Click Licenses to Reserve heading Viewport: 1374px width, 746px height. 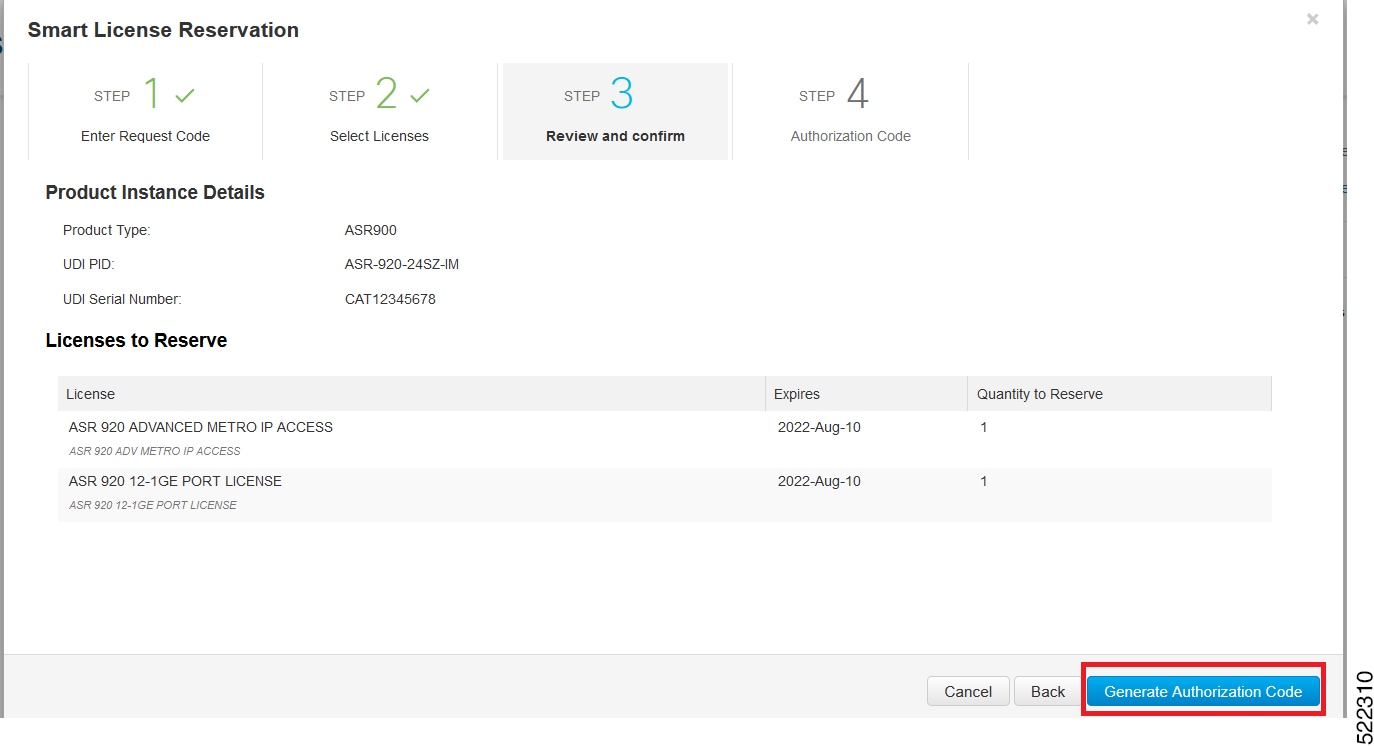click(136, 340)
